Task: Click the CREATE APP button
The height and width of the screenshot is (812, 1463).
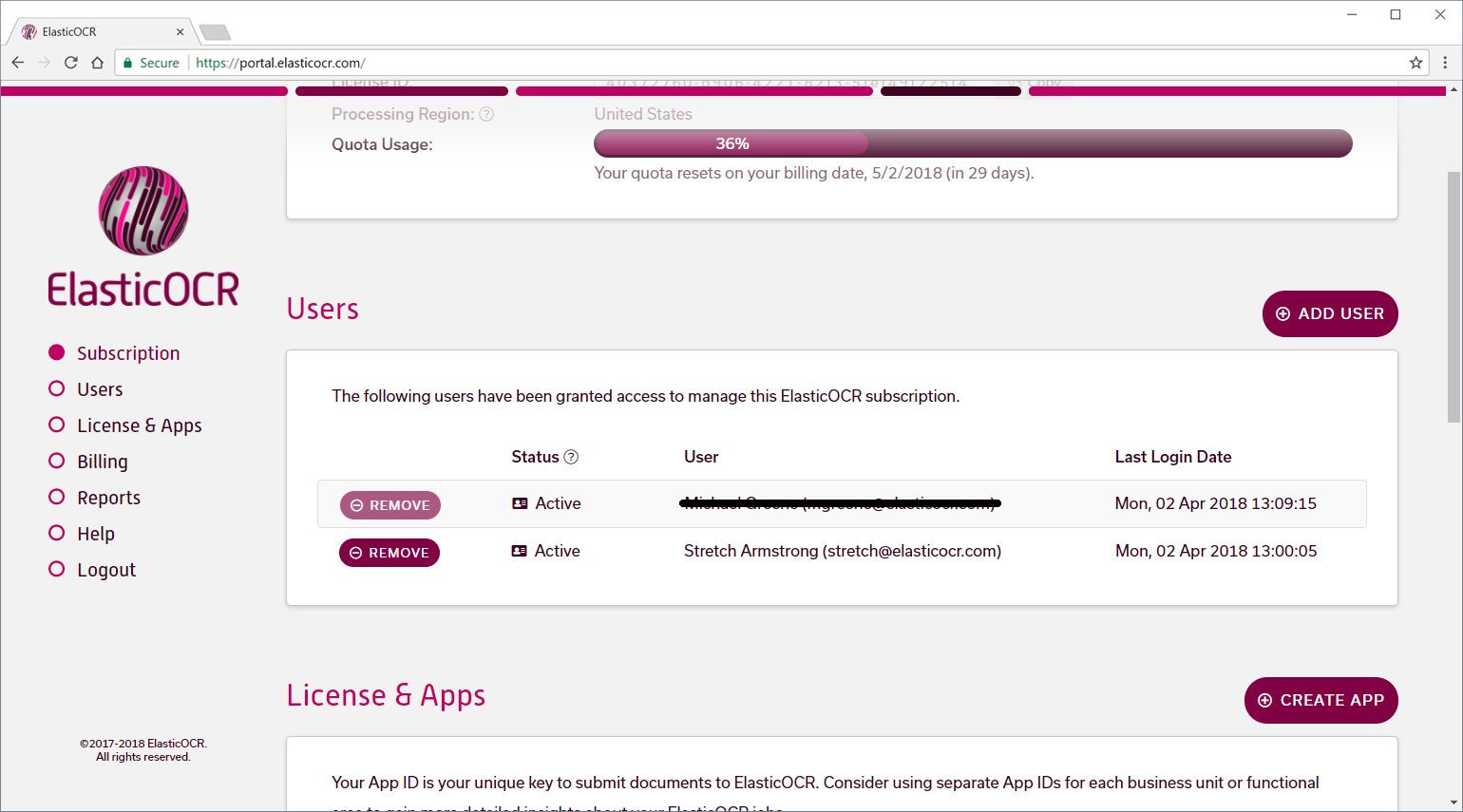Action: click(x=1321, y=700)
